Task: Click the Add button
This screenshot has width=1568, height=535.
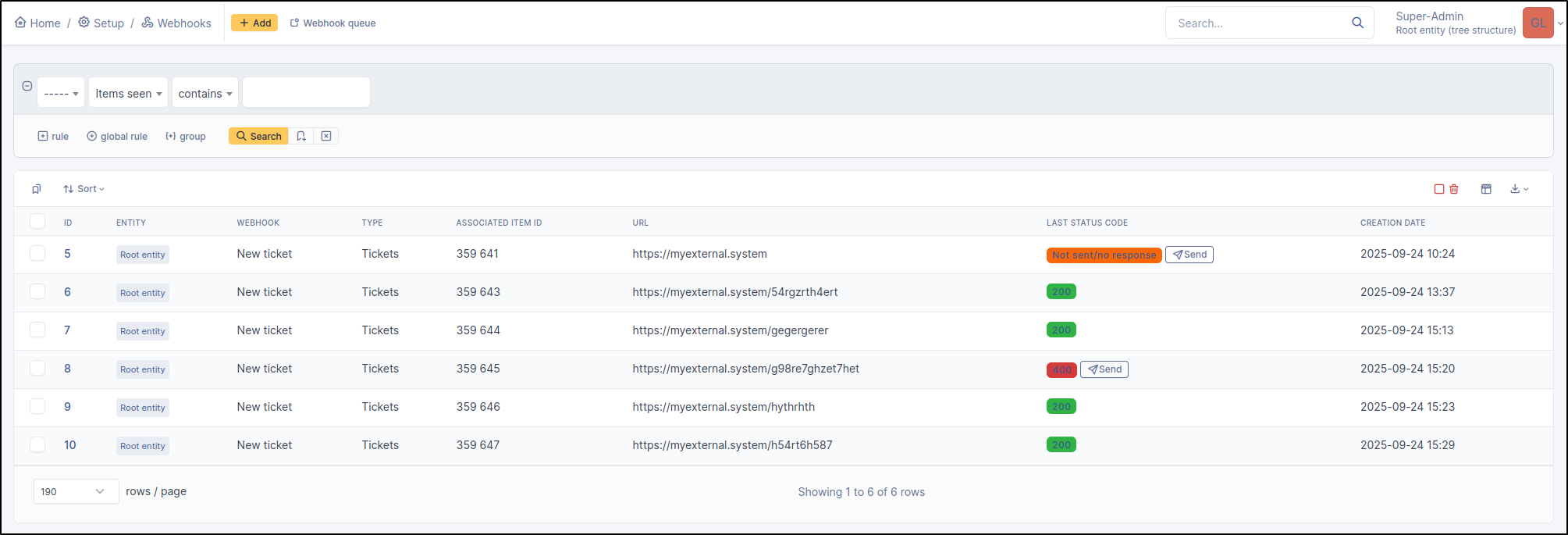Action: 254,23
